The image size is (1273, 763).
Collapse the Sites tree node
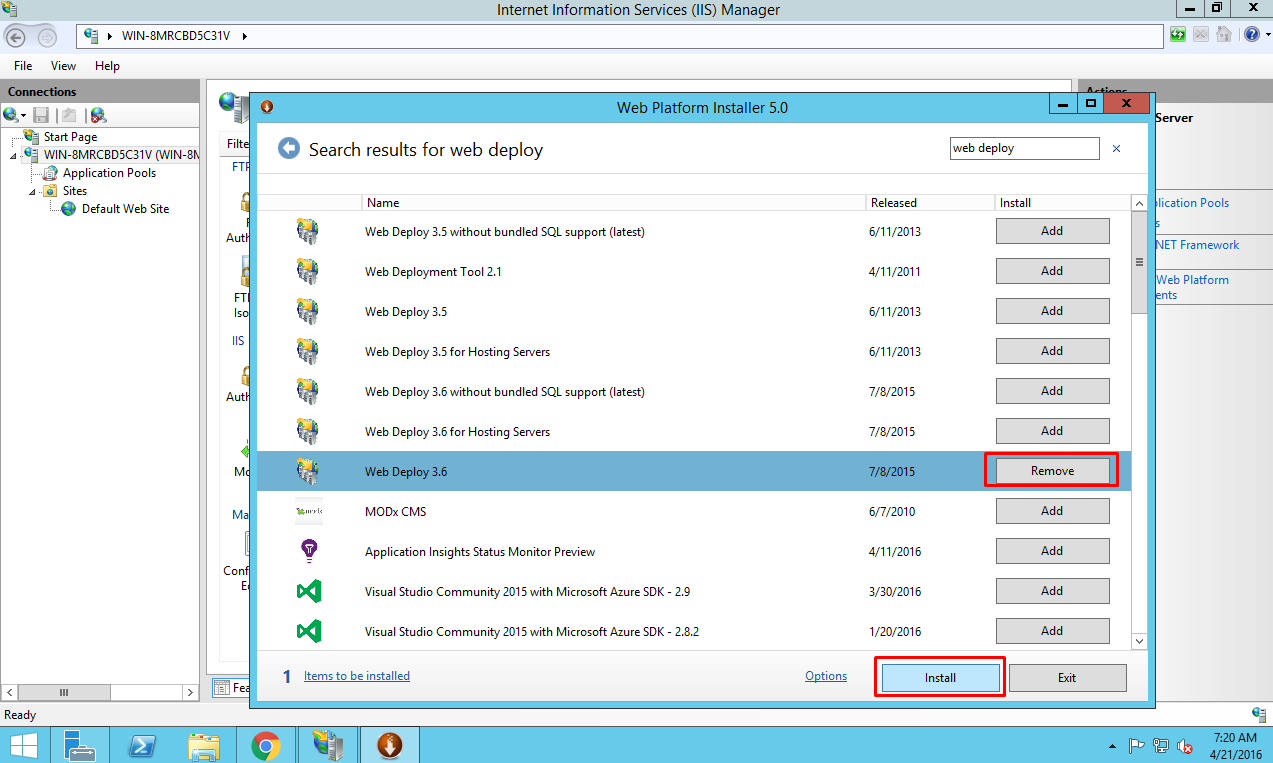pyautogui.click(x=32, y=191)
